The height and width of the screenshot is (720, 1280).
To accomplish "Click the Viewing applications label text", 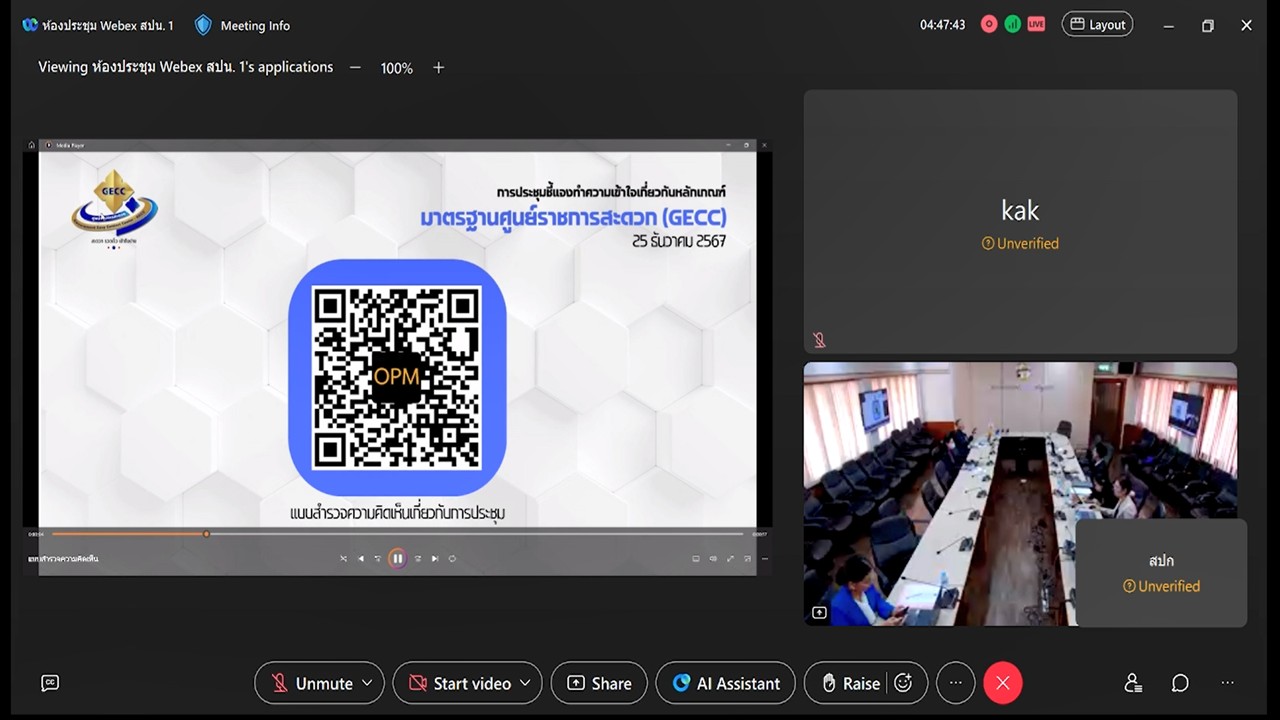I will pyautogui.click(x=186, y=67).
